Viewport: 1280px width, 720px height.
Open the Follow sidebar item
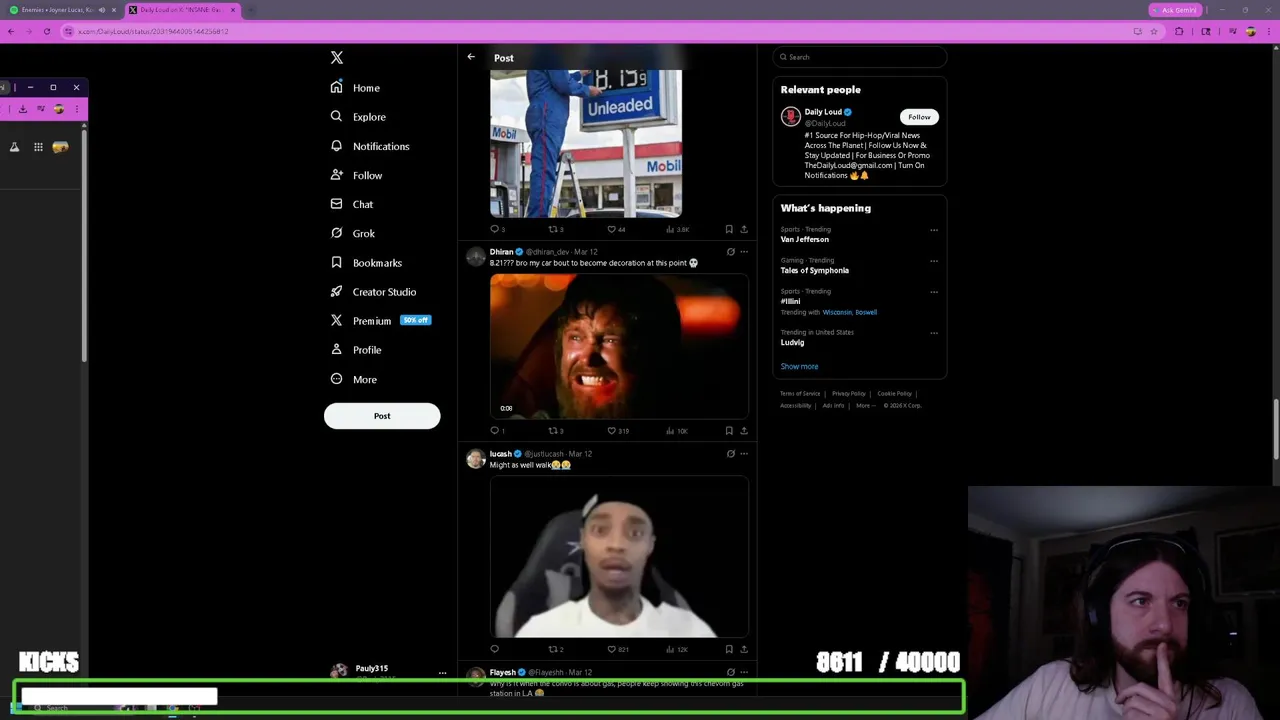click(356, 175)
